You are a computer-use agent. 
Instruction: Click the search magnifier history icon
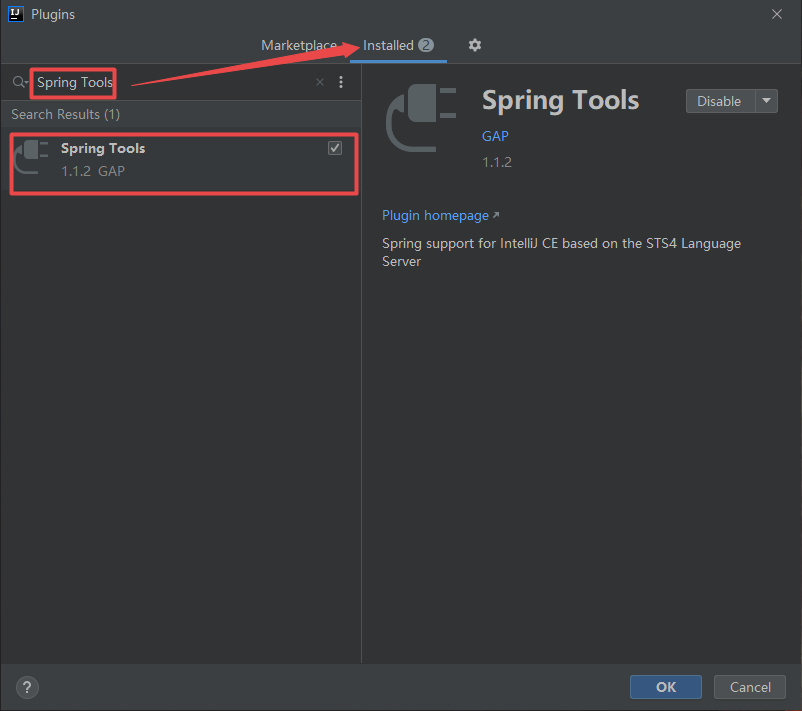[x=20, y=82]
